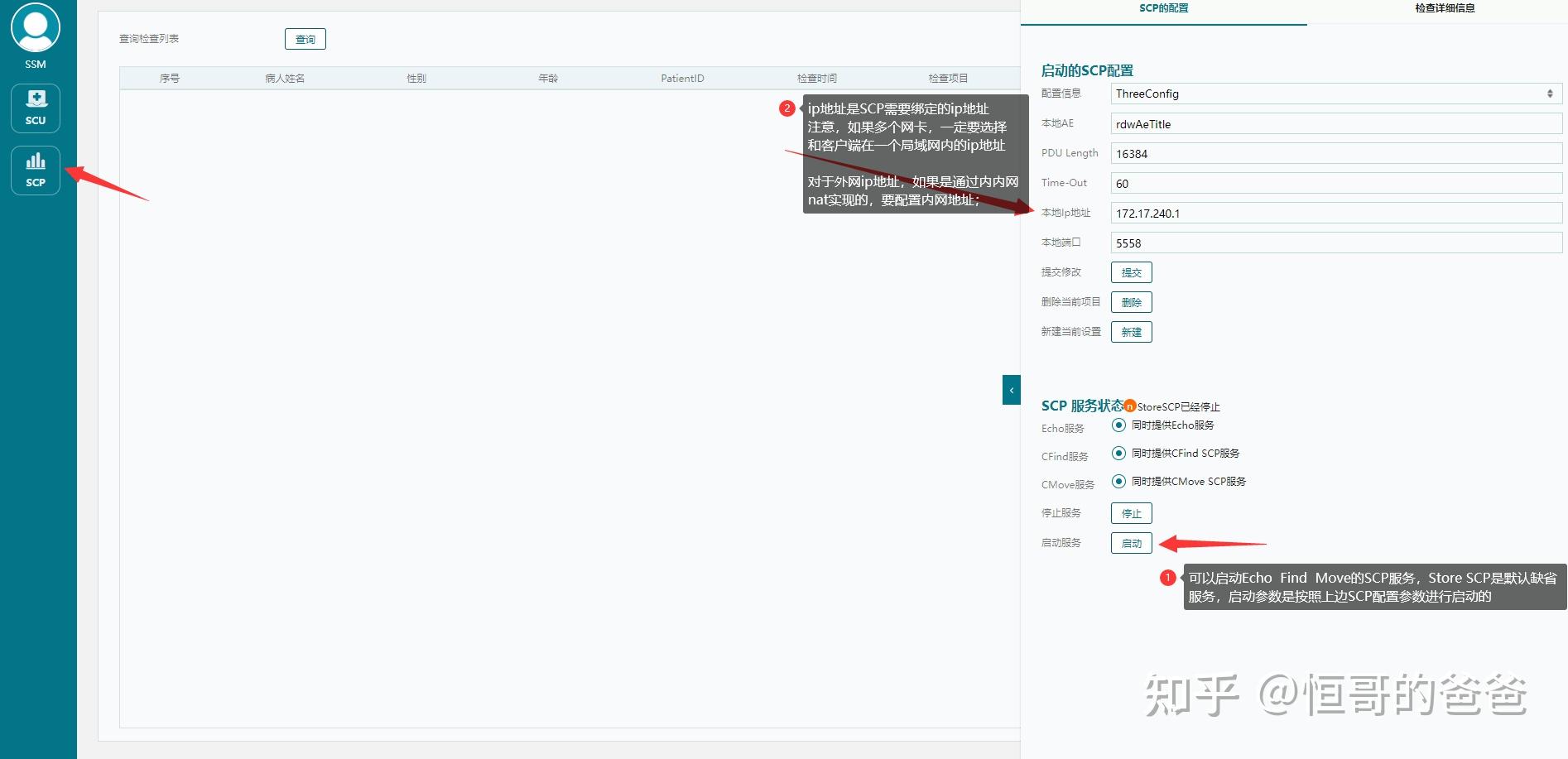
Task: Click the 性别 column header
Action: (416, 79)
